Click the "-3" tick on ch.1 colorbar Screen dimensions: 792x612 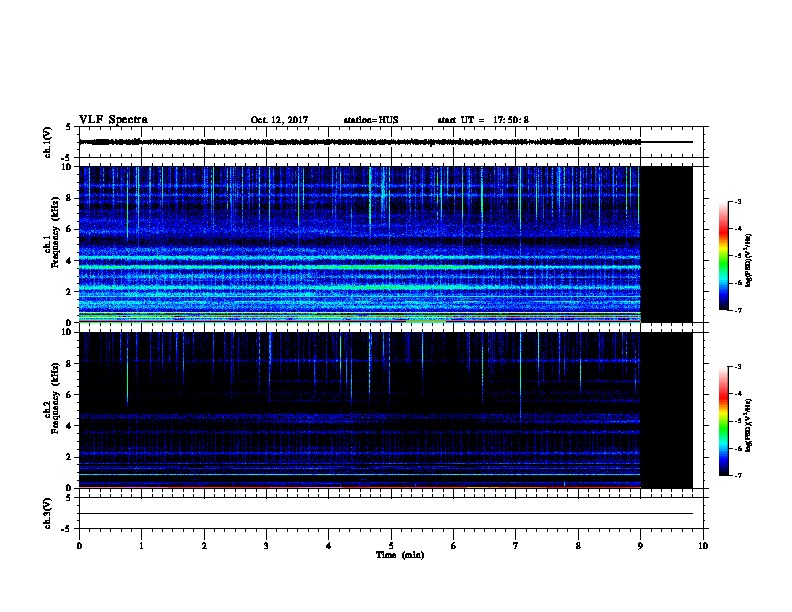[x=737, y=202]
